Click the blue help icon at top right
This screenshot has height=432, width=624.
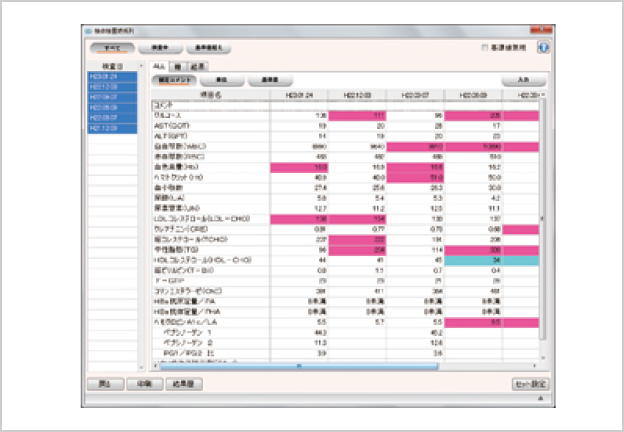click(x=543, y=46)
